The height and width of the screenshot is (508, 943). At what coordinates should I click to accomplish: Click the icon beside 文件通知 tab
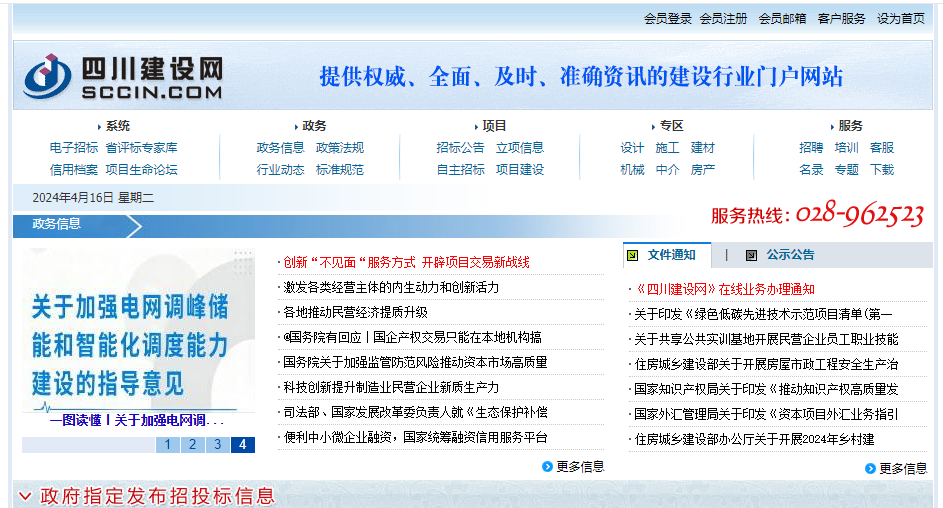[632, 255]
